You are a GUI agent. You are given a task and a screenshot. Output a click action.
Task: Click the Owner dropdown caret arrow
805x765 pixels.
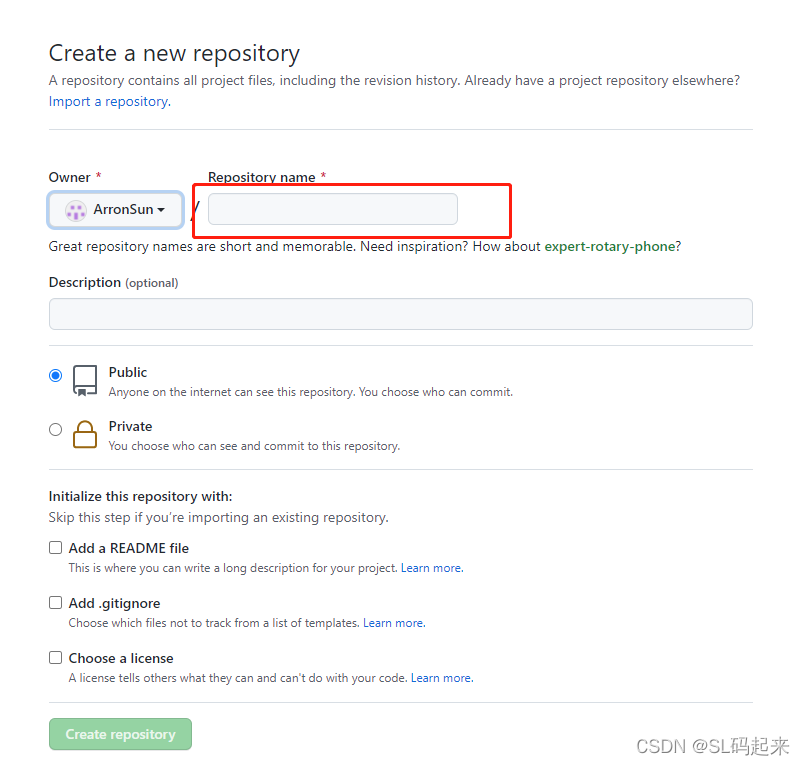pos(161,211)
